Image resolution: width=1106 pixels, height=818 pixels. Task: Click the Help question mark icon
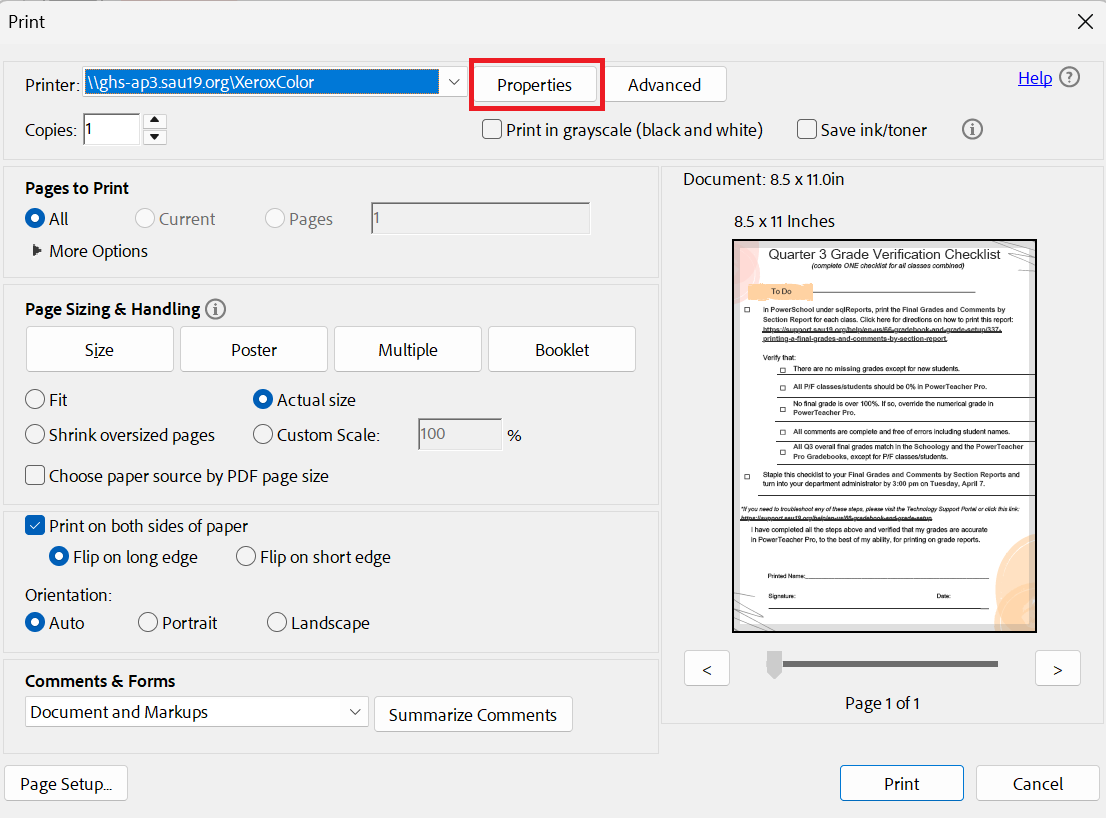click(x=1069, y=78)
